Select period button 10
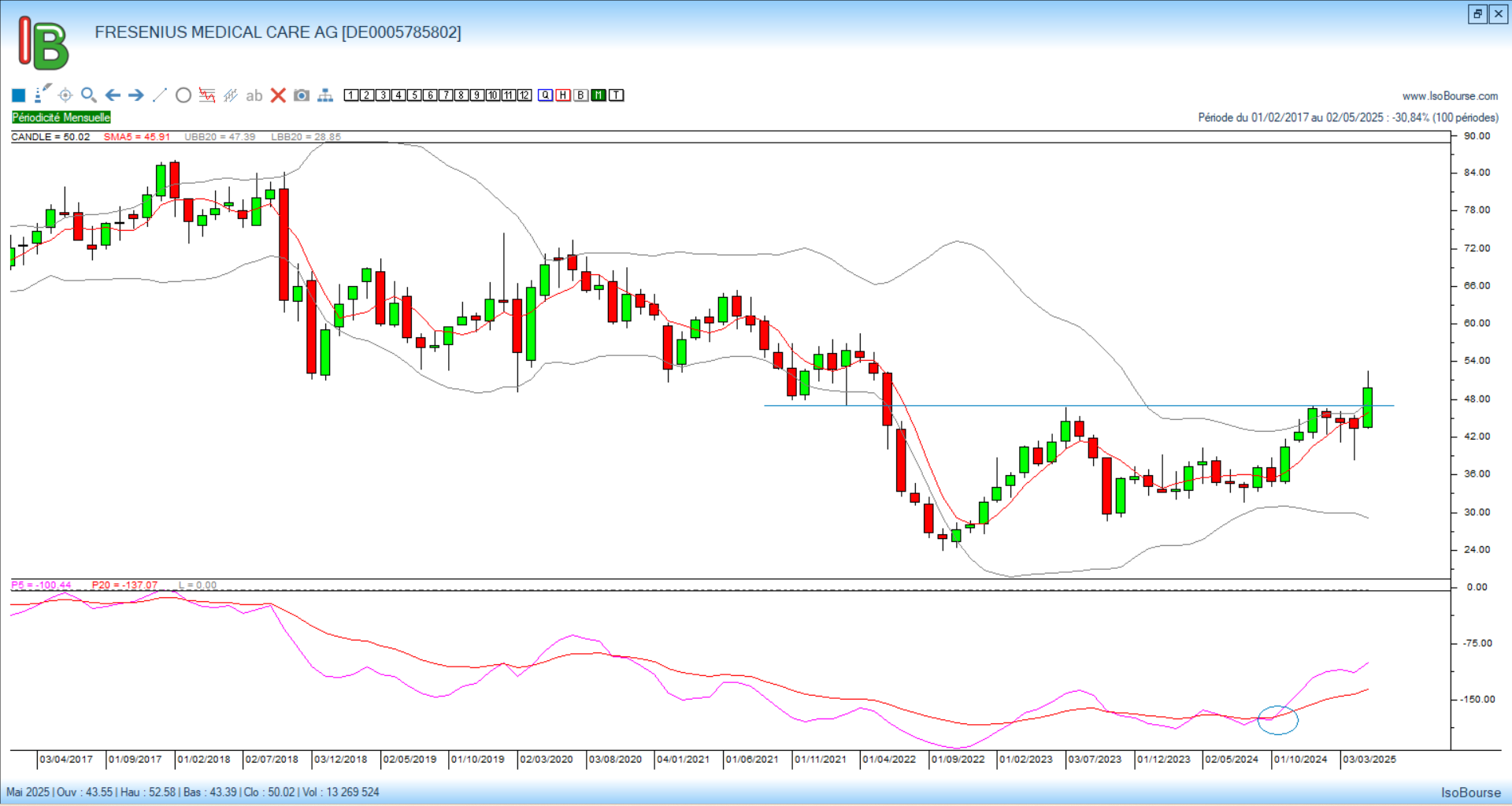 (x=493, y=95)
